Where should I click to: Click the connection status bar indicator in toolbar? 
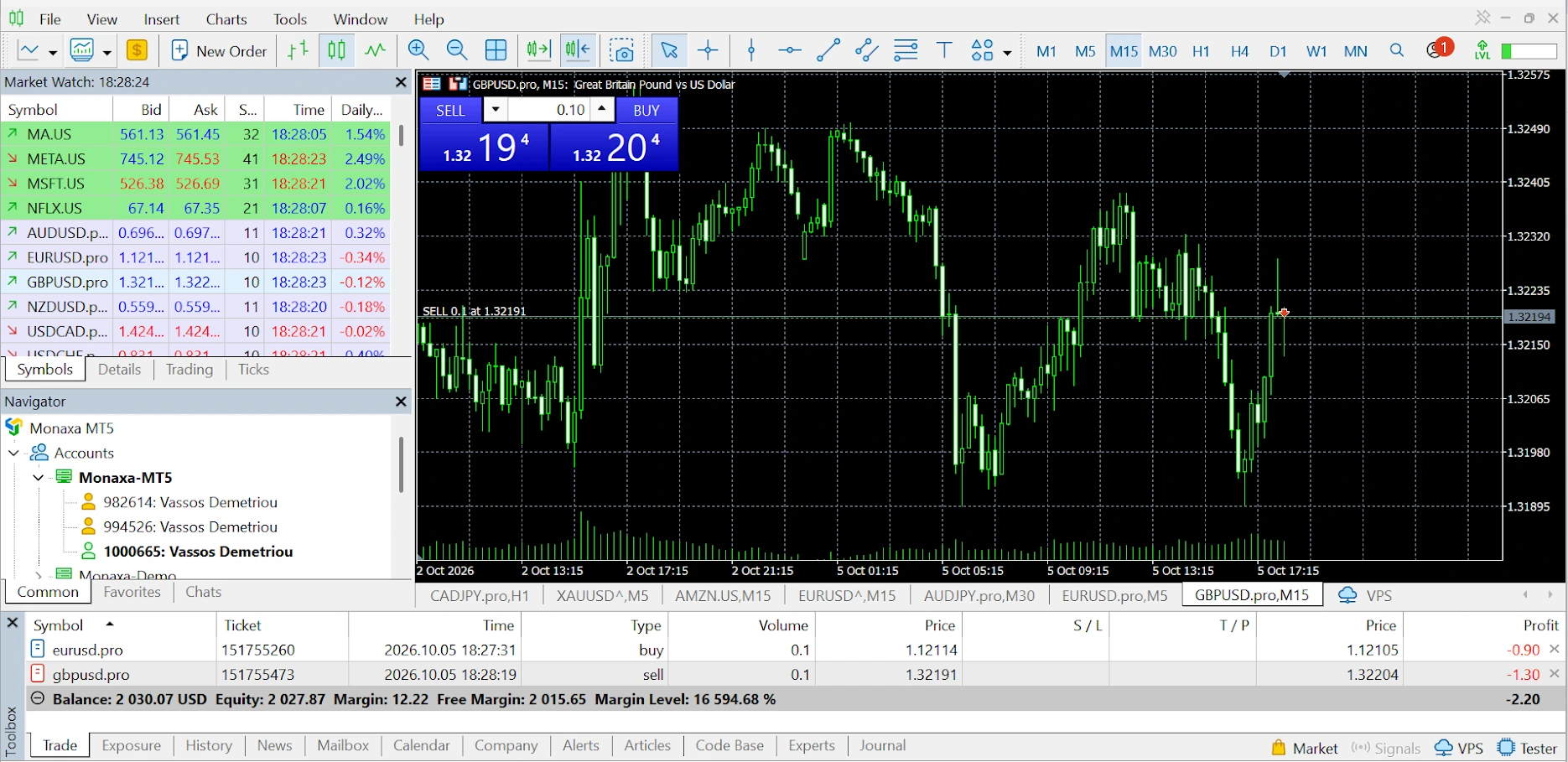click(1529, 51)
